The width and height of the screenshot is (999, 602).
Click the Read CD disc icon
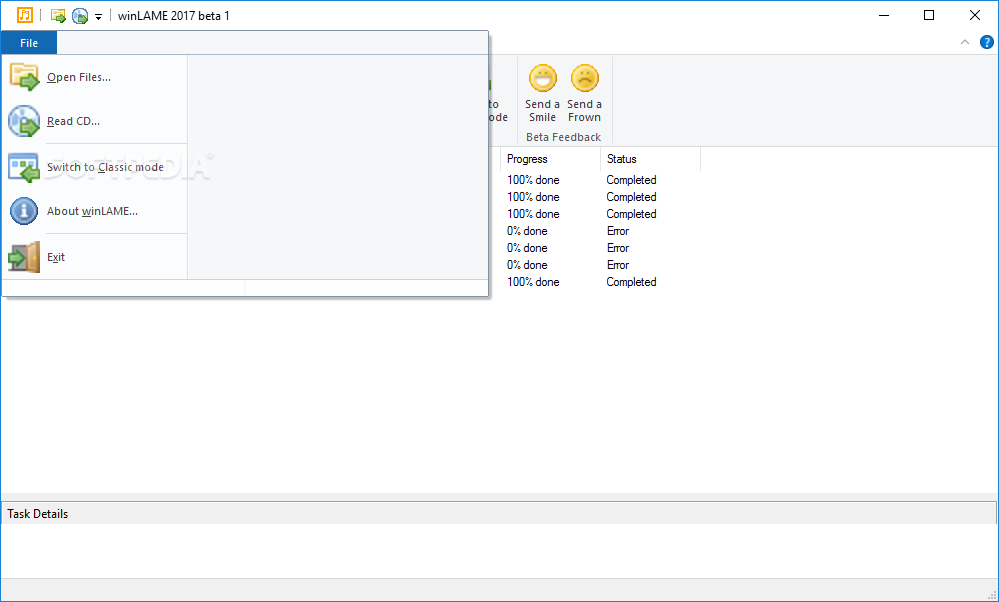point(24,121)
